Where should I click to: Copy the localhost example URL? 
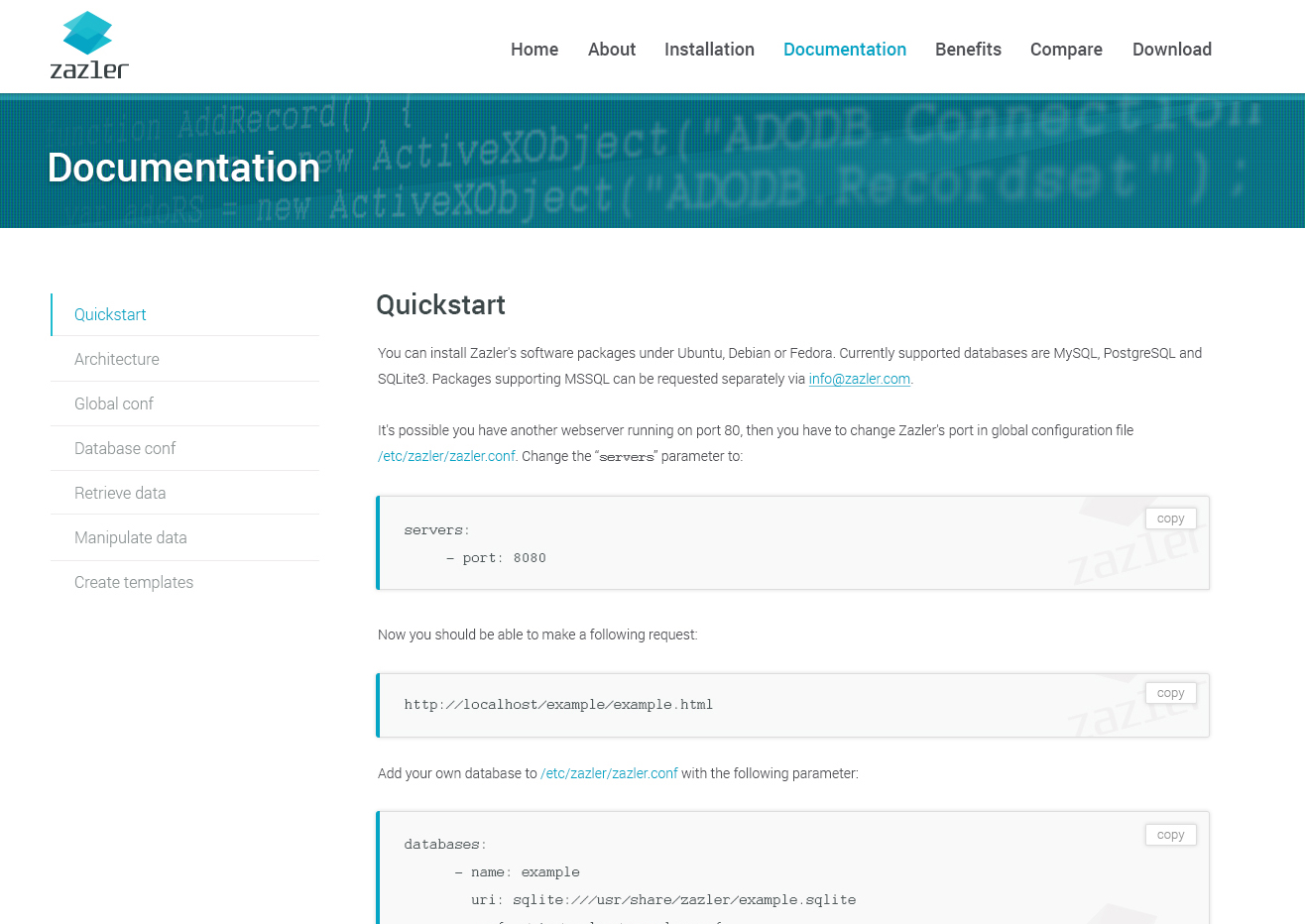coord(1170,693)
